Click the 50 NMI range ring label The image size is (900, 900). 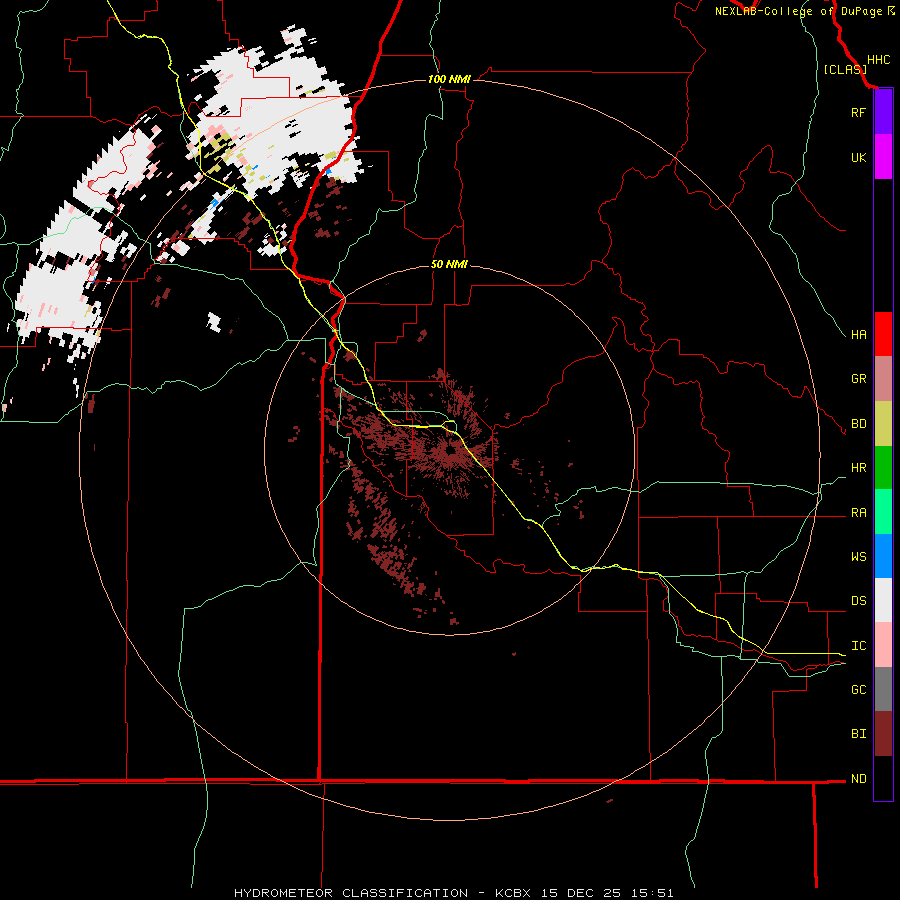(449, 264)
